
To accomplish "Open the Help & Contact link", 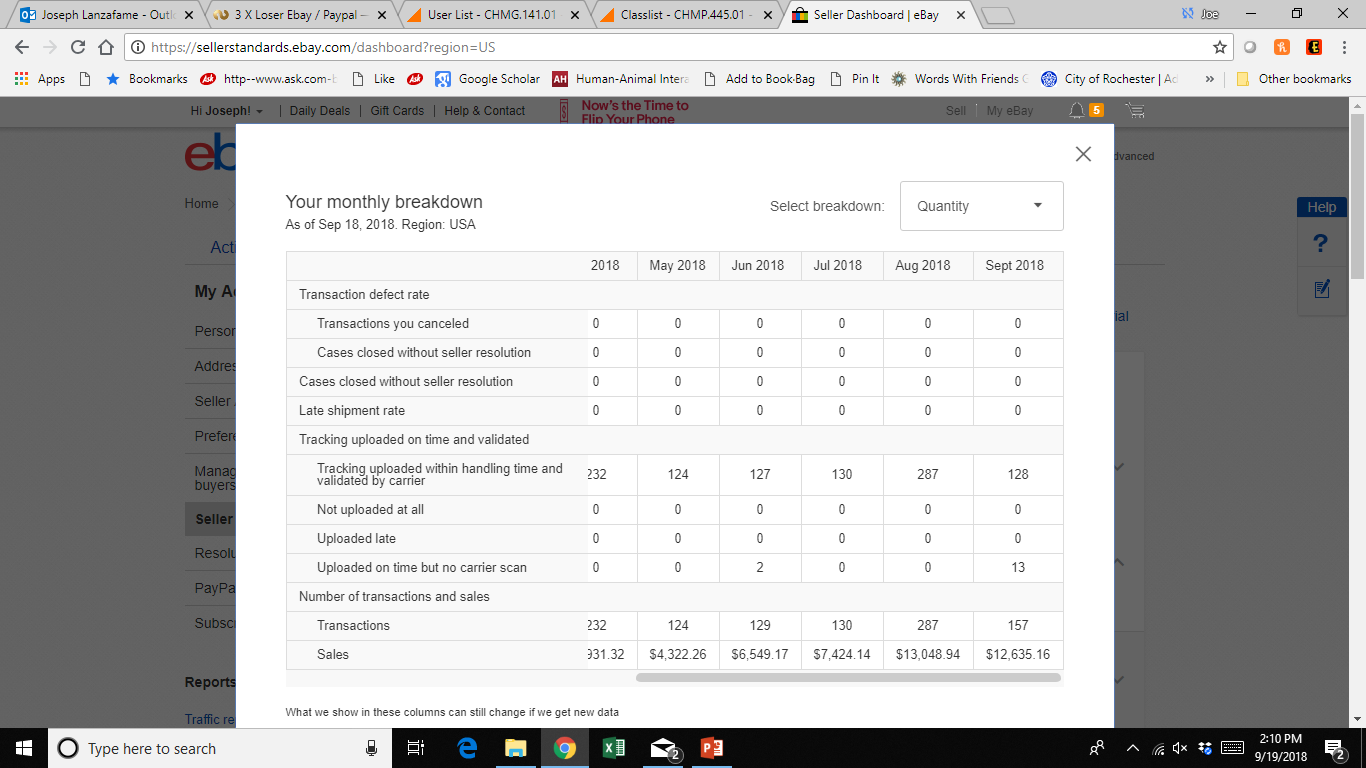I will (484, 111).
